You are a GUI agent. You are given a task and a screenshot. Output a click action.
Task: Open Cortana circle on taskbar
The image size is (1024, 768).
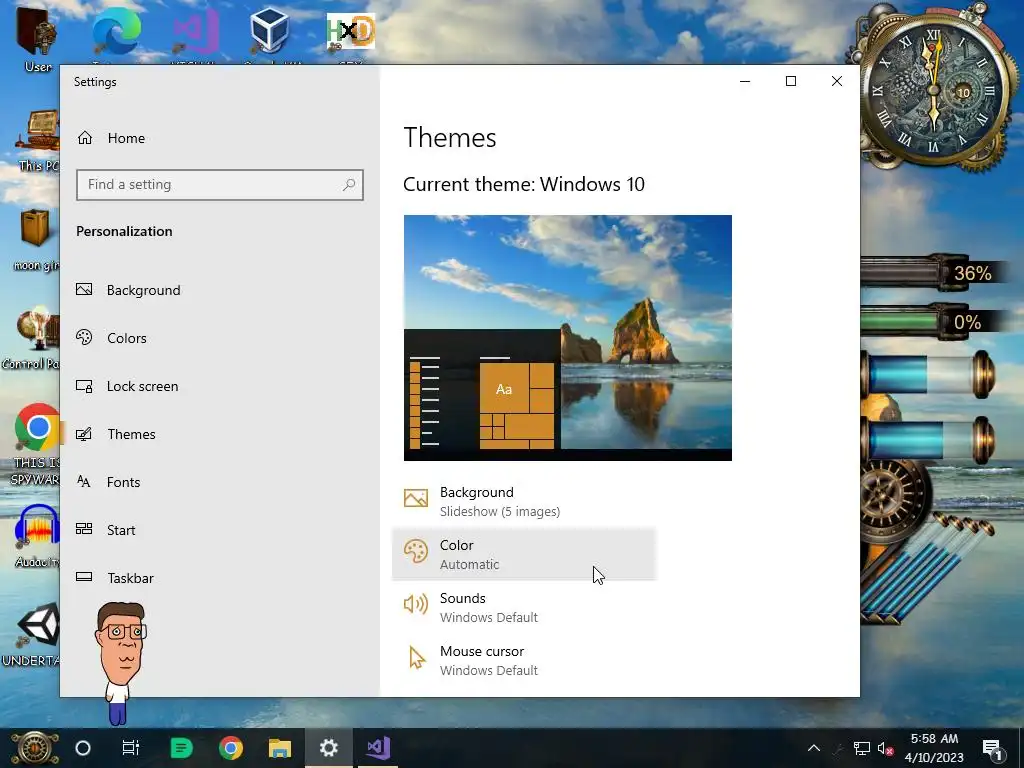(83, 748)
